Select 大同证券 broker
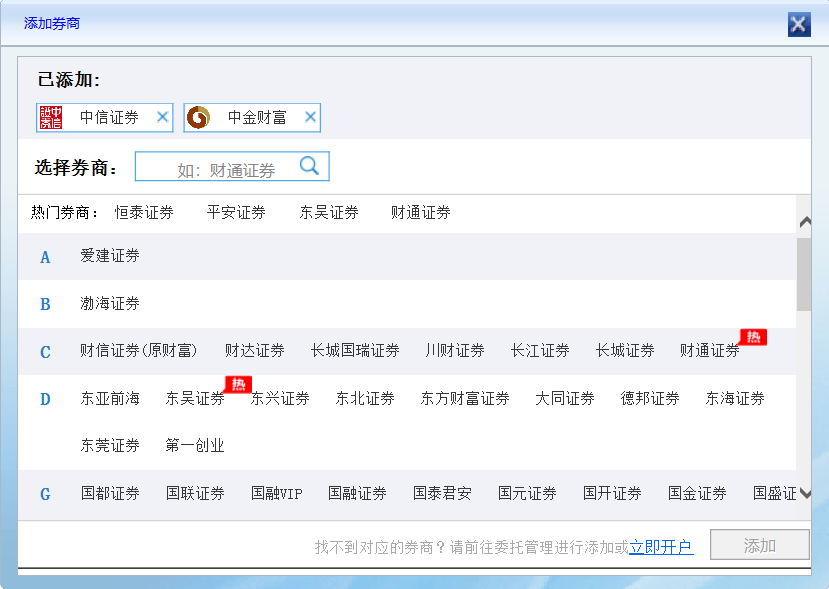Viewport: 829px width, 589px height. click(x=565, y=399)
